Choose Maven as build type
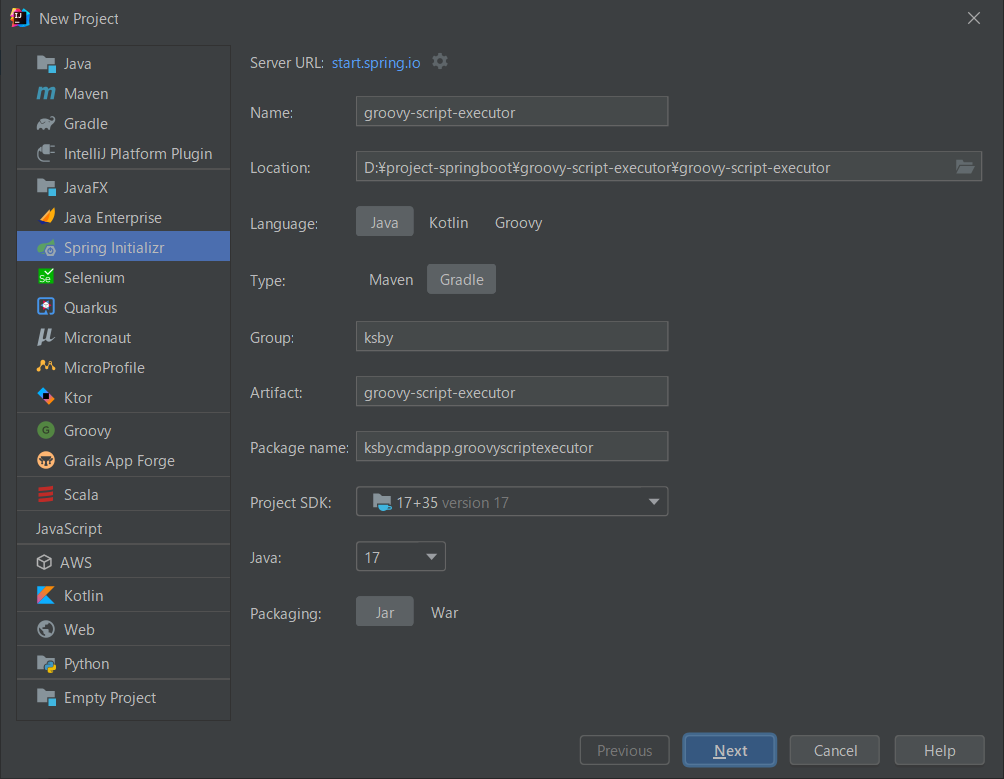Image resolution: width=1004 pixels, height=779 pixels. click(x=391, y=280)
